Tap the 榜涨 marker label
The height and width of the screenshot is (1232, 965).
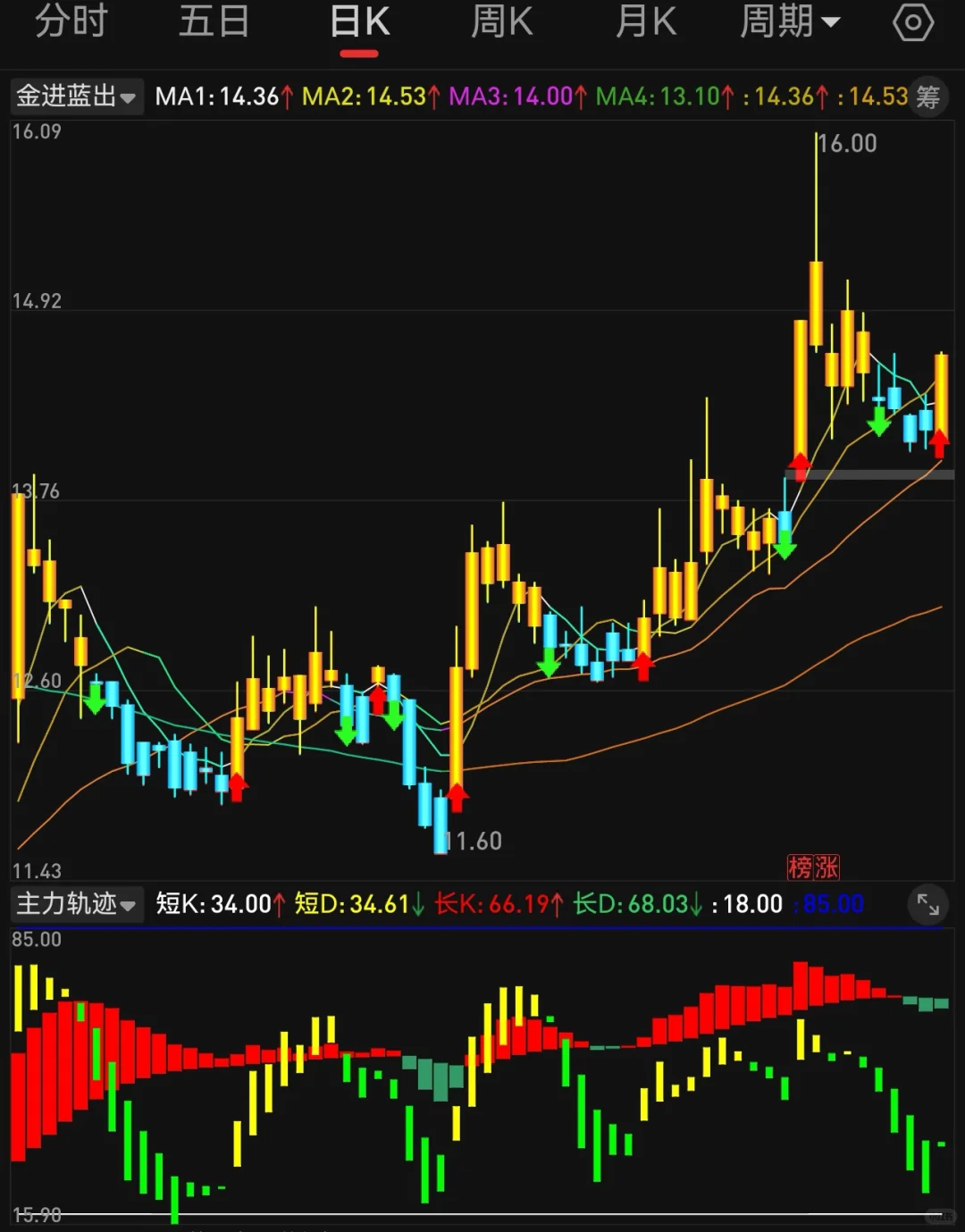click(x=813, y=867)
